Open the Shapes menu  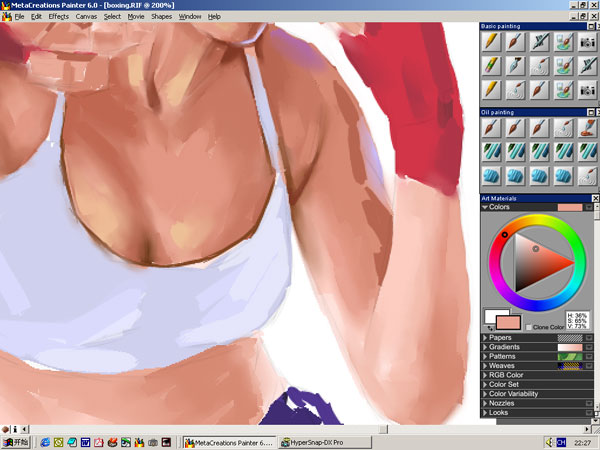tap(161, 16)
